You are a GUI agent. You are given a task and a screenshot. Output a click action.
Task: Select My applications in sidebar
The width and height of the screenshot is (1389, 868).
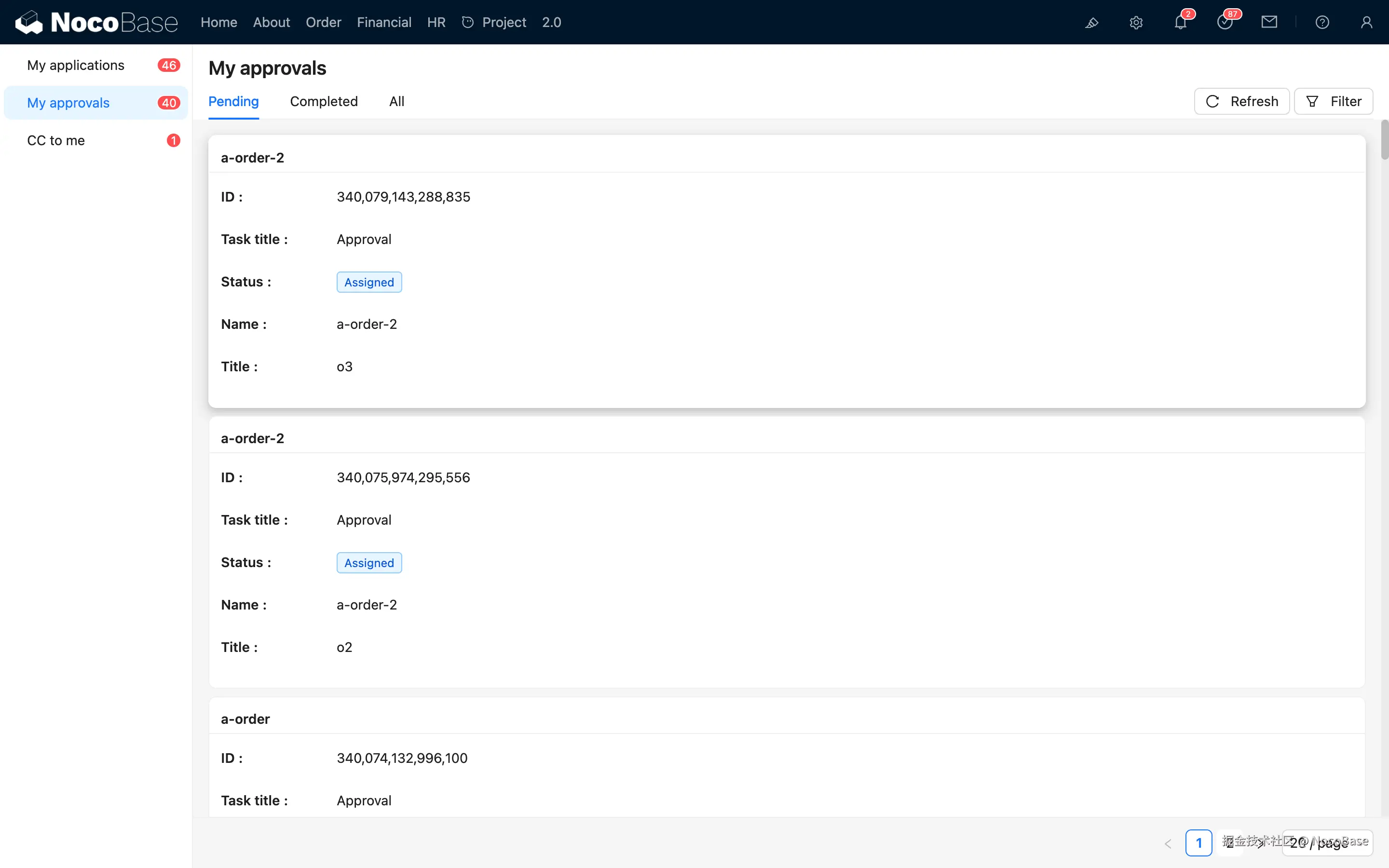click(96, 66)
